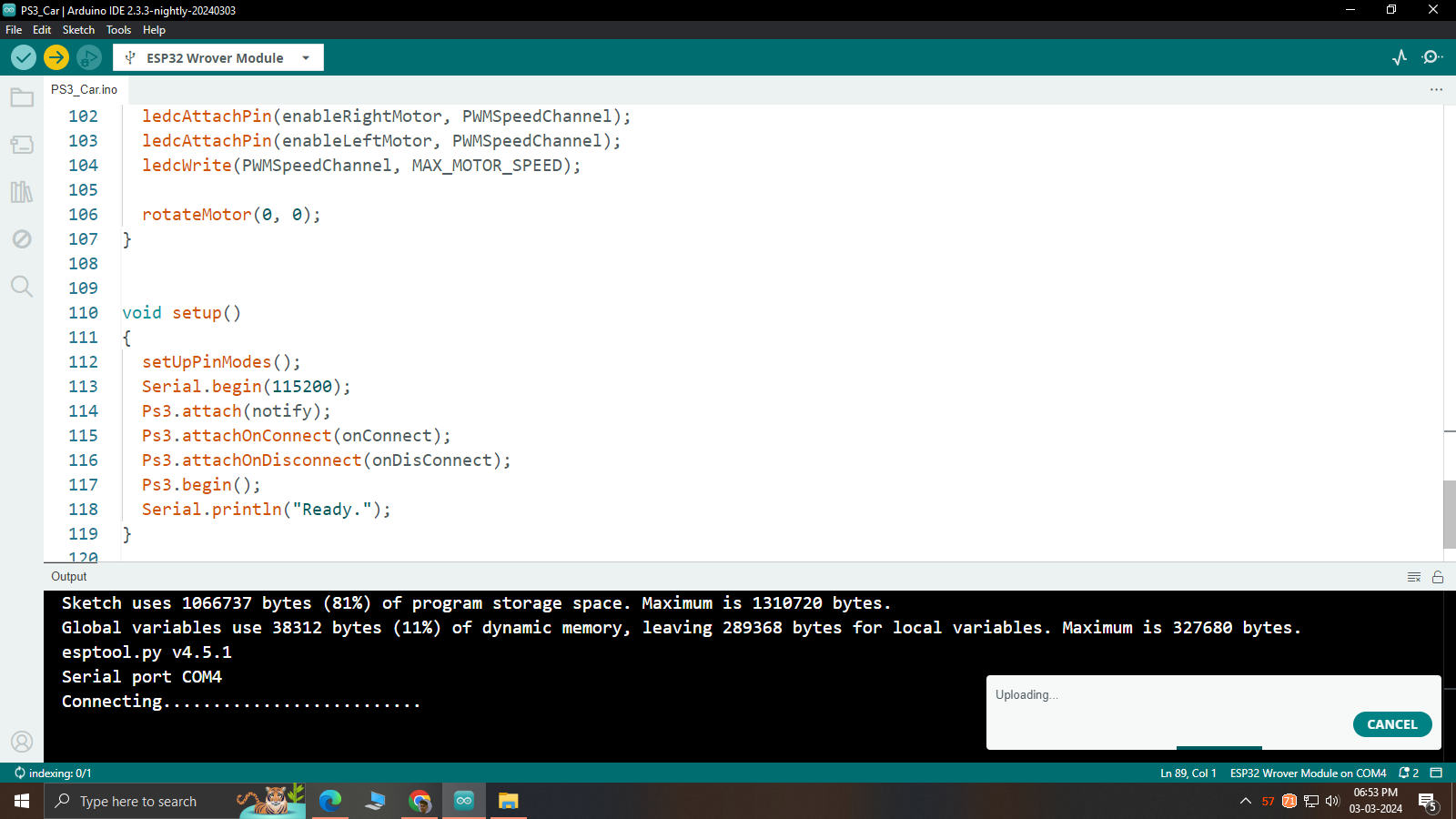Viewport: 1456px width, 819px height.
Task: Open the Library Manager sidebar
Action: pyautogui.click(x=22, y=192)
